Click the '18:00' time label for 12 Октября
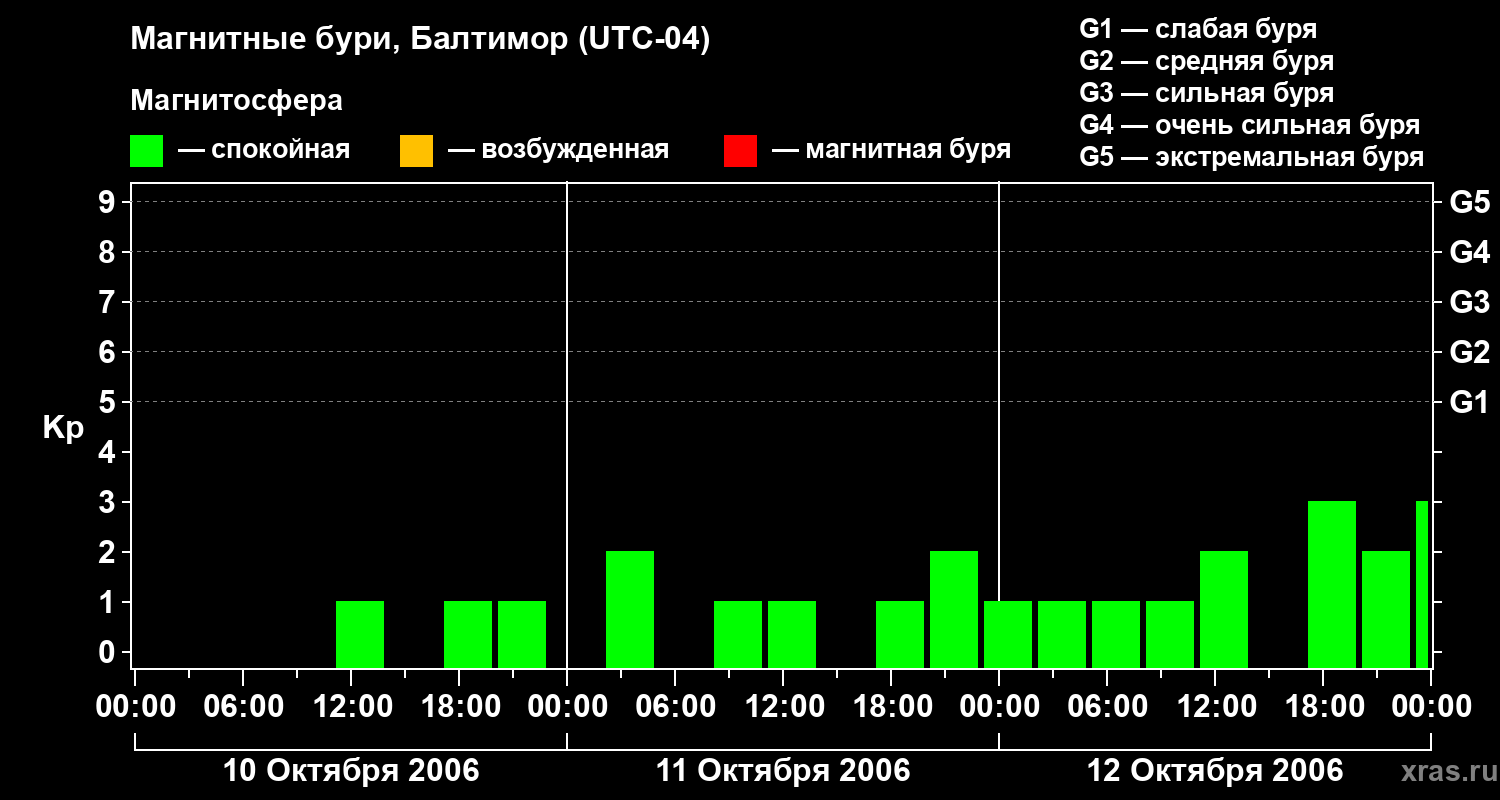 point(1324,707)
